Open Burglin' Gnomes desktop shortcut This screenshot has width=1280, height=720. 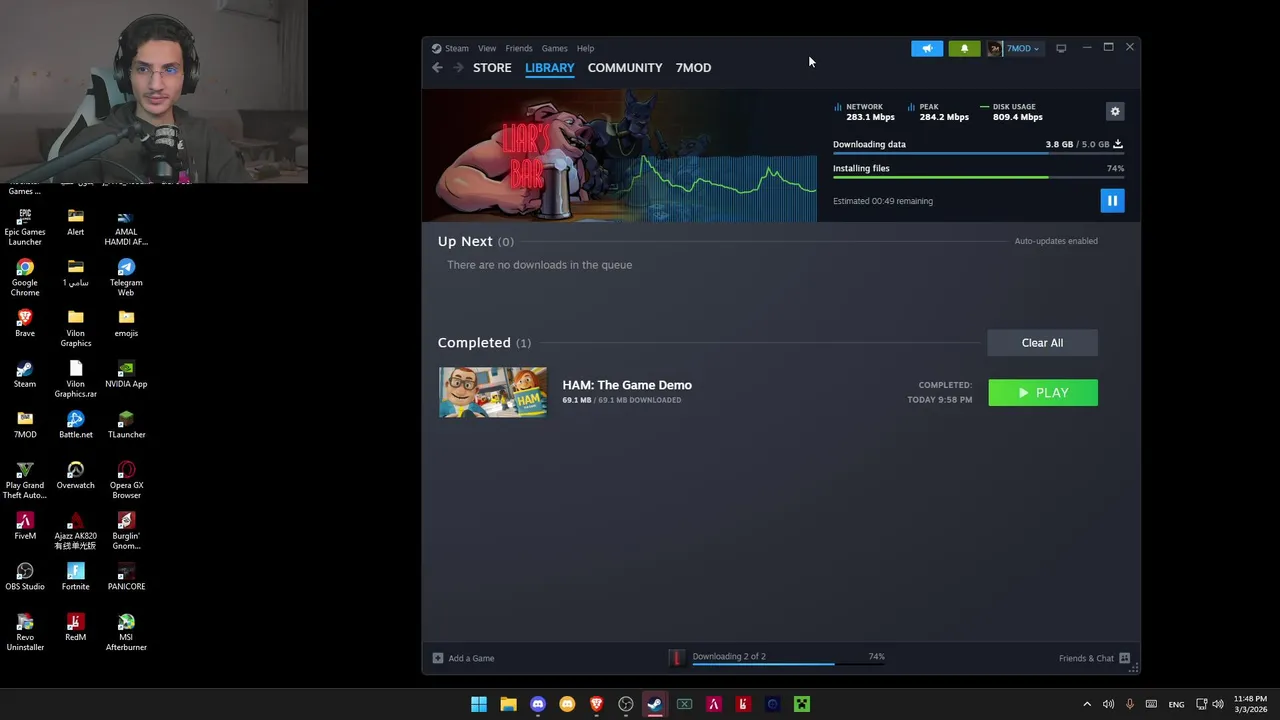pyautogui.click(x=126, y=531)
